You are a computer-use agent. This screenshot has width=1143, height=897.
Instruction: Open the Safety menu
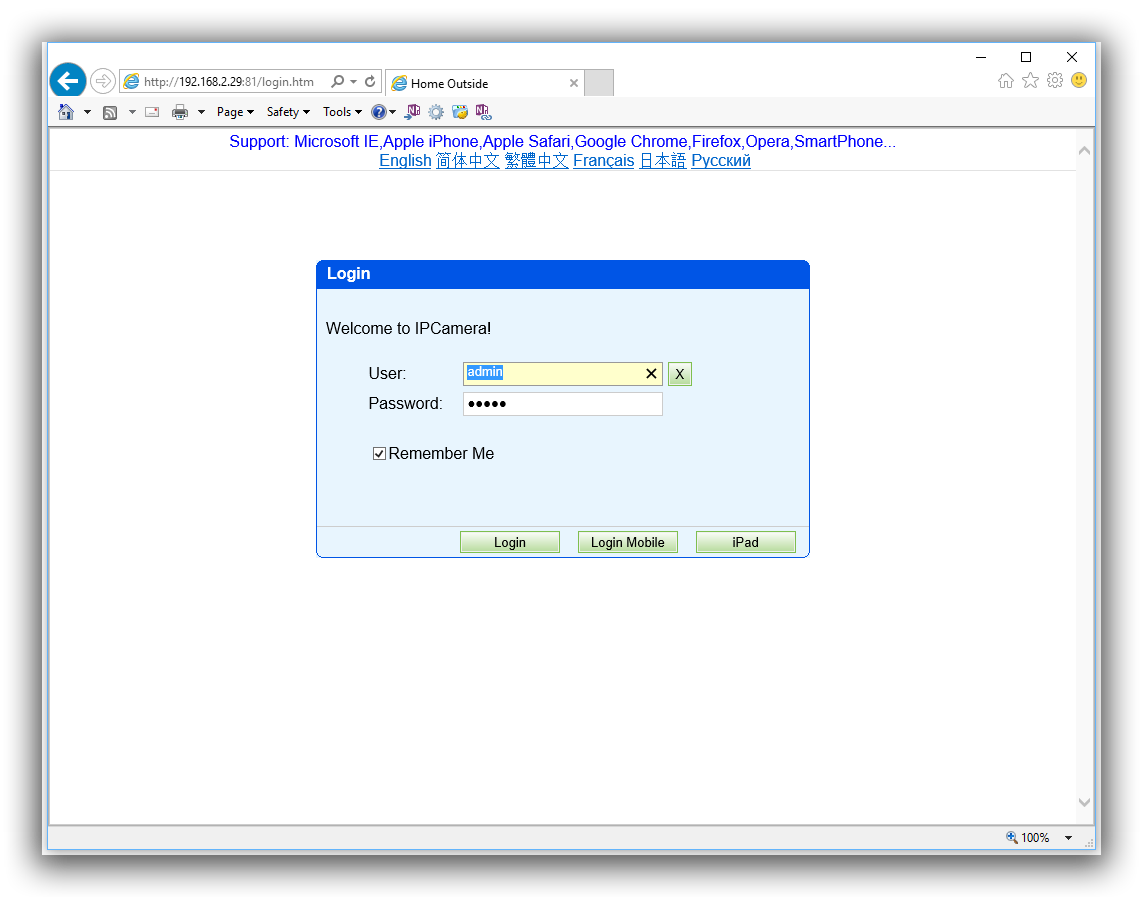(288, 112)
